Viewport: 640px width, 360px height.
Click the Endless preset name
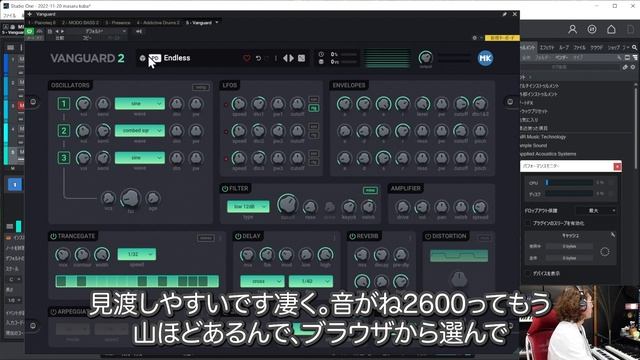pyautogui.click(x=177, y=58)
